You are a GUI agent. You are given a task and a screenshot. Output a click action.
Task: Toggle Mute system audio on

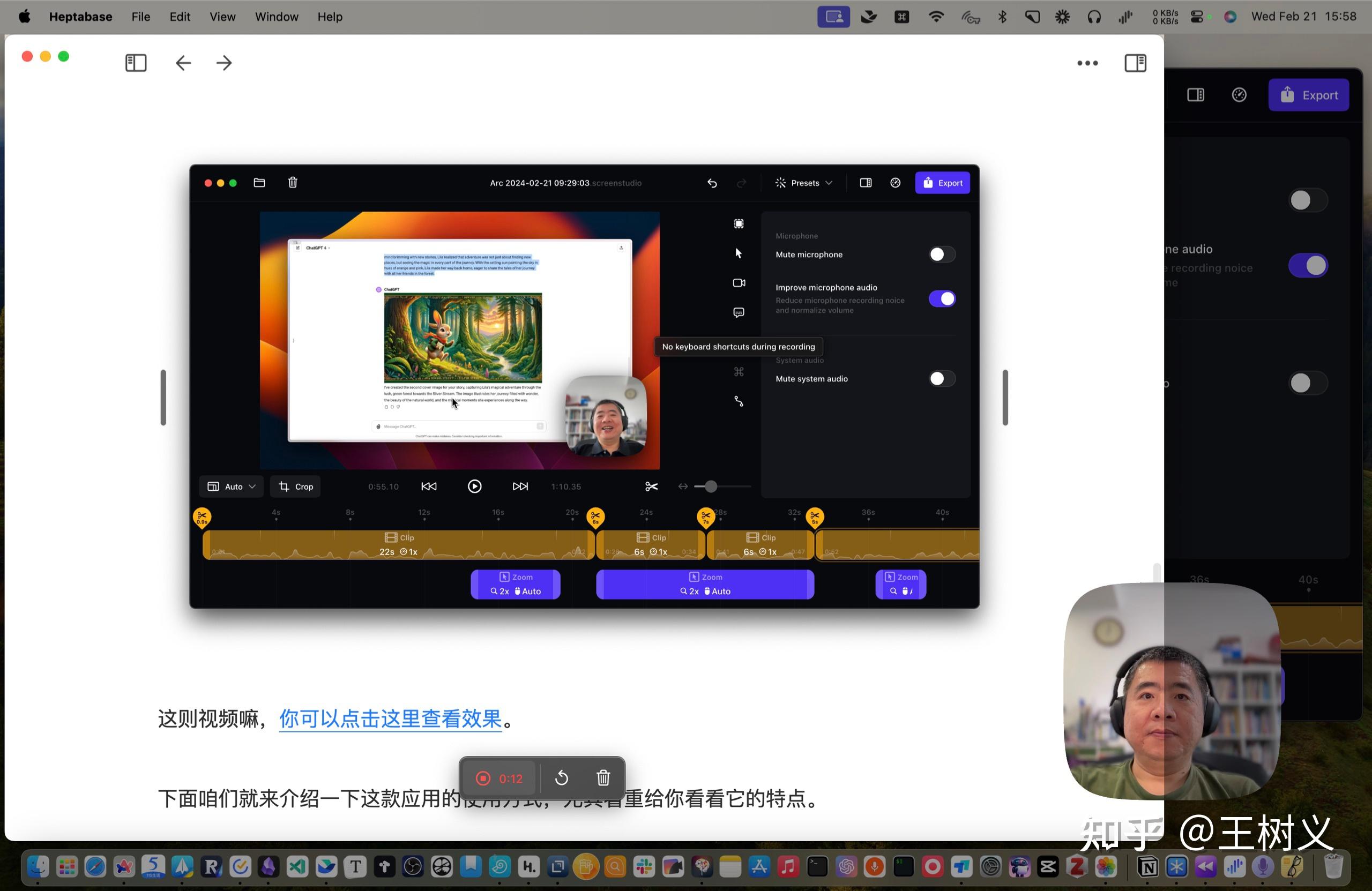click(942, 379)
